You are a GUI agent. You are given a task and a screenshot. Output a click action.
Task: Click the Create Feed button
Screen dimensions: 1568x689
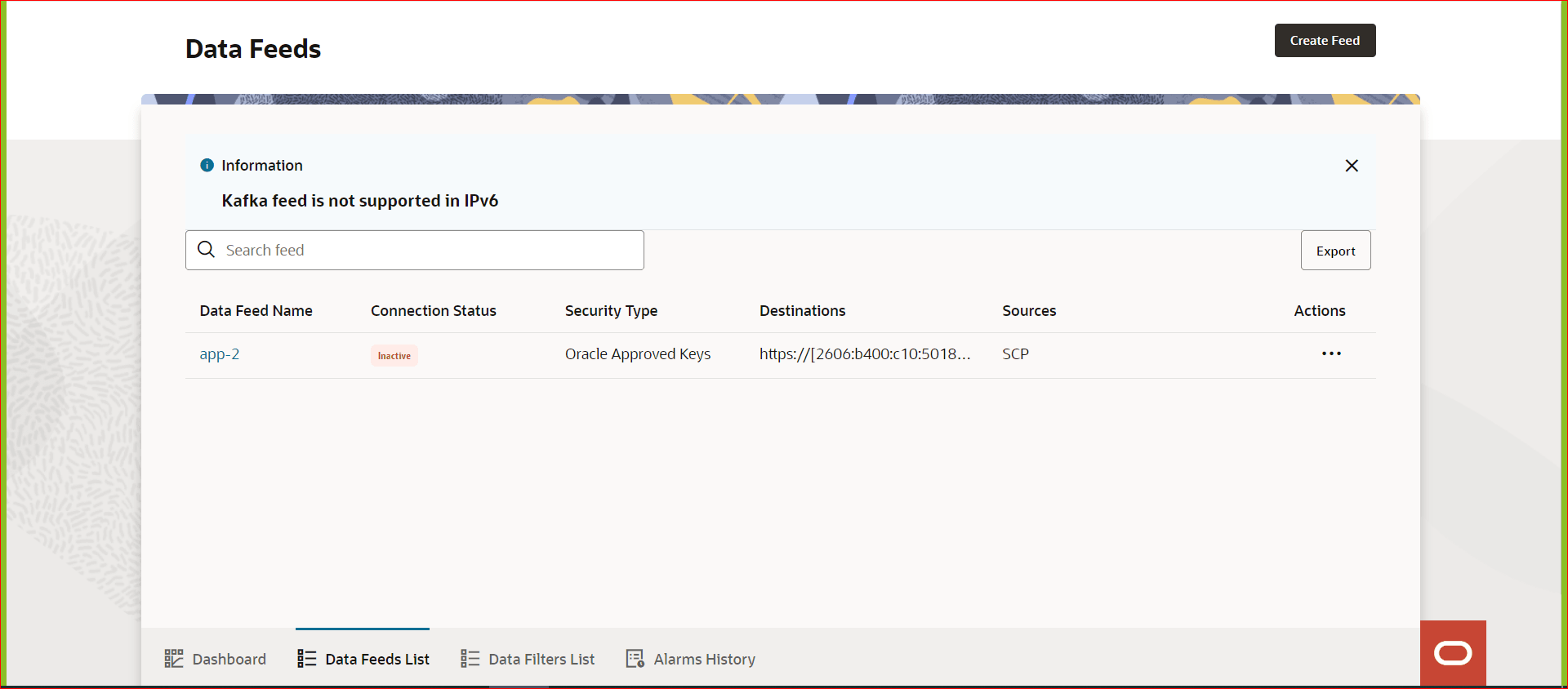[1325, 41]
